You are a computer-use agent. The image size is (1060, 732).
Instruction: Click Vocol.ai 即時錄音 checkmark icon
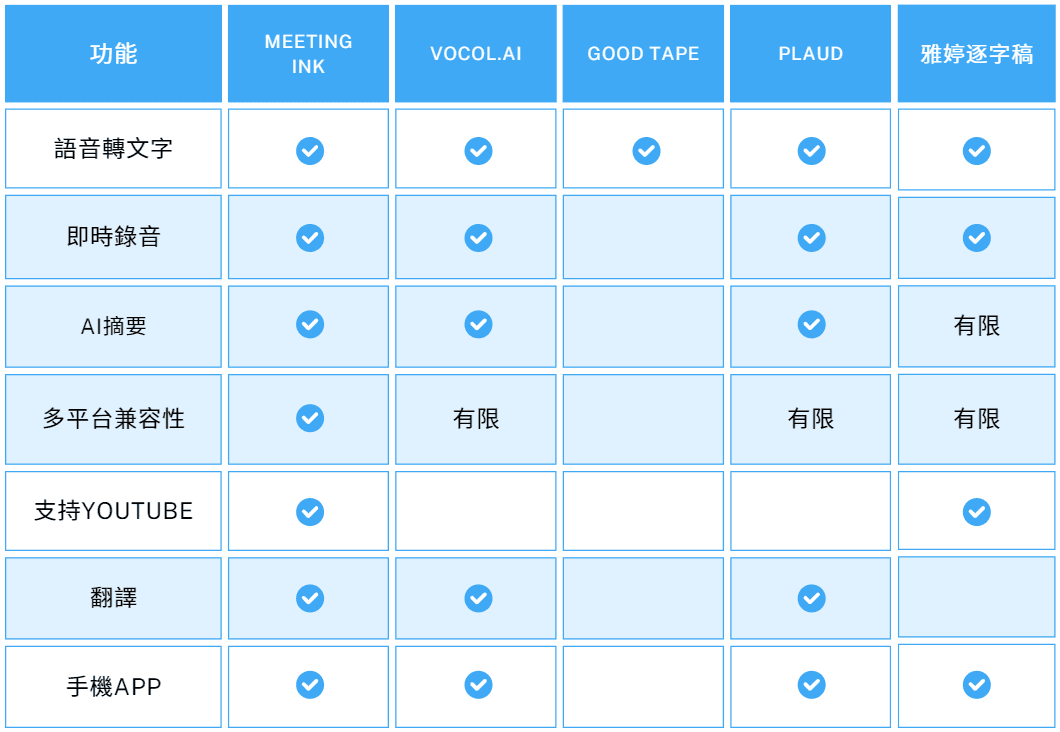click(478, 238)
